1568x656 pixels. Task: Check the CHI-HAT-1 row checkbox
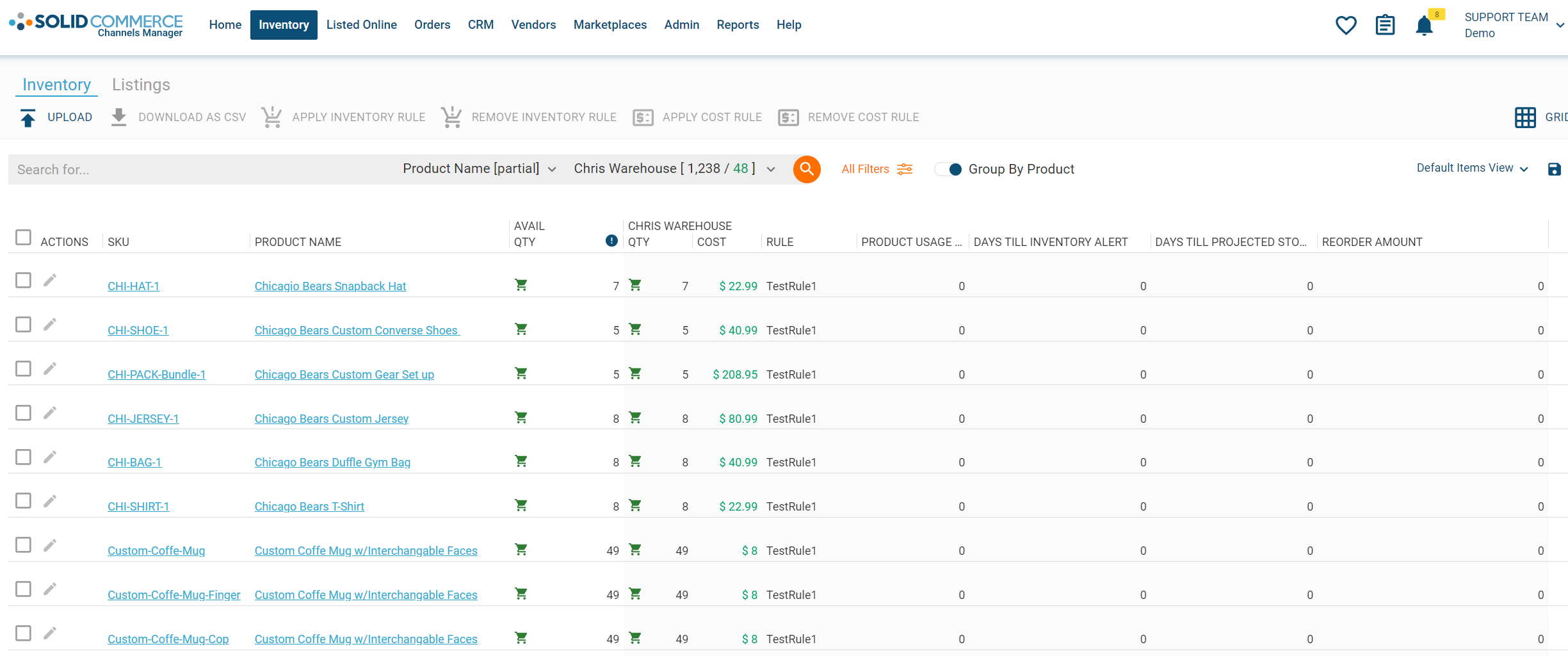click(x=23, y=280)
